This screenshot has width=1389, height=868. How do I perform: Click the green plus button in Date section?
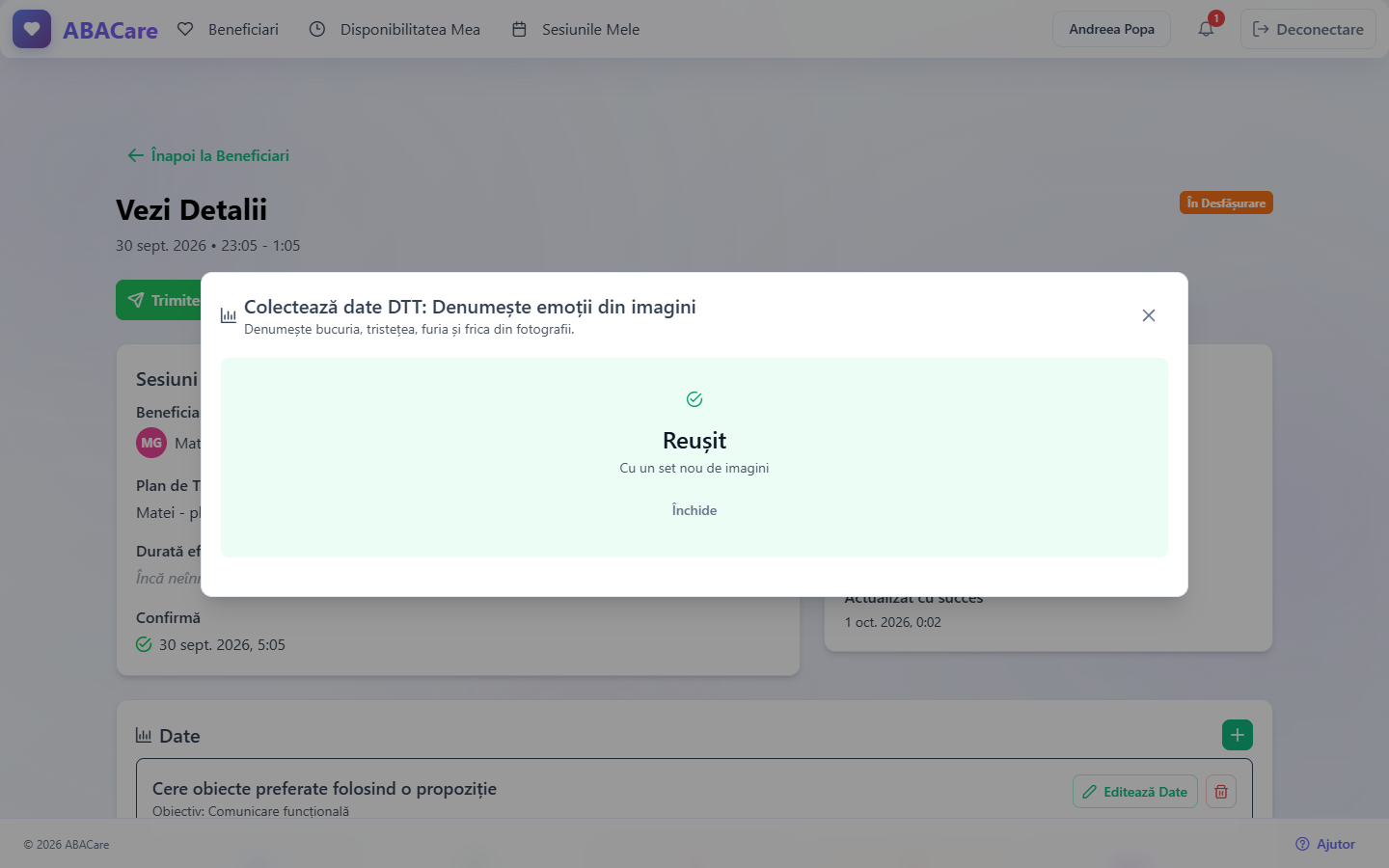[1238, 735]
